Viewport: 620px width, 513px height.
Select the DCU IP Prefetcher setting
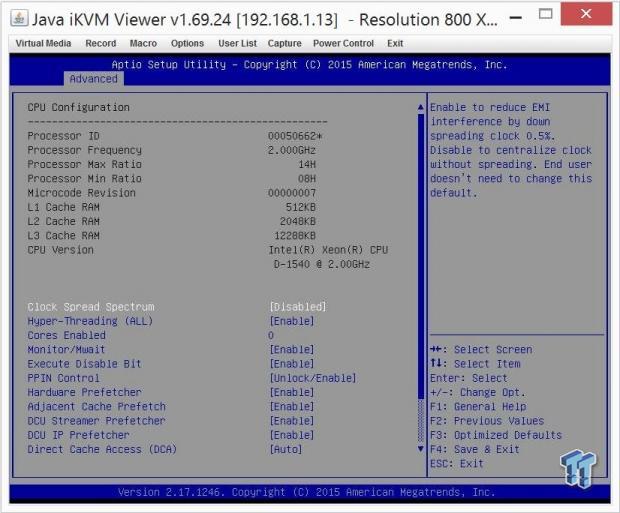click(x=78, y=435)
